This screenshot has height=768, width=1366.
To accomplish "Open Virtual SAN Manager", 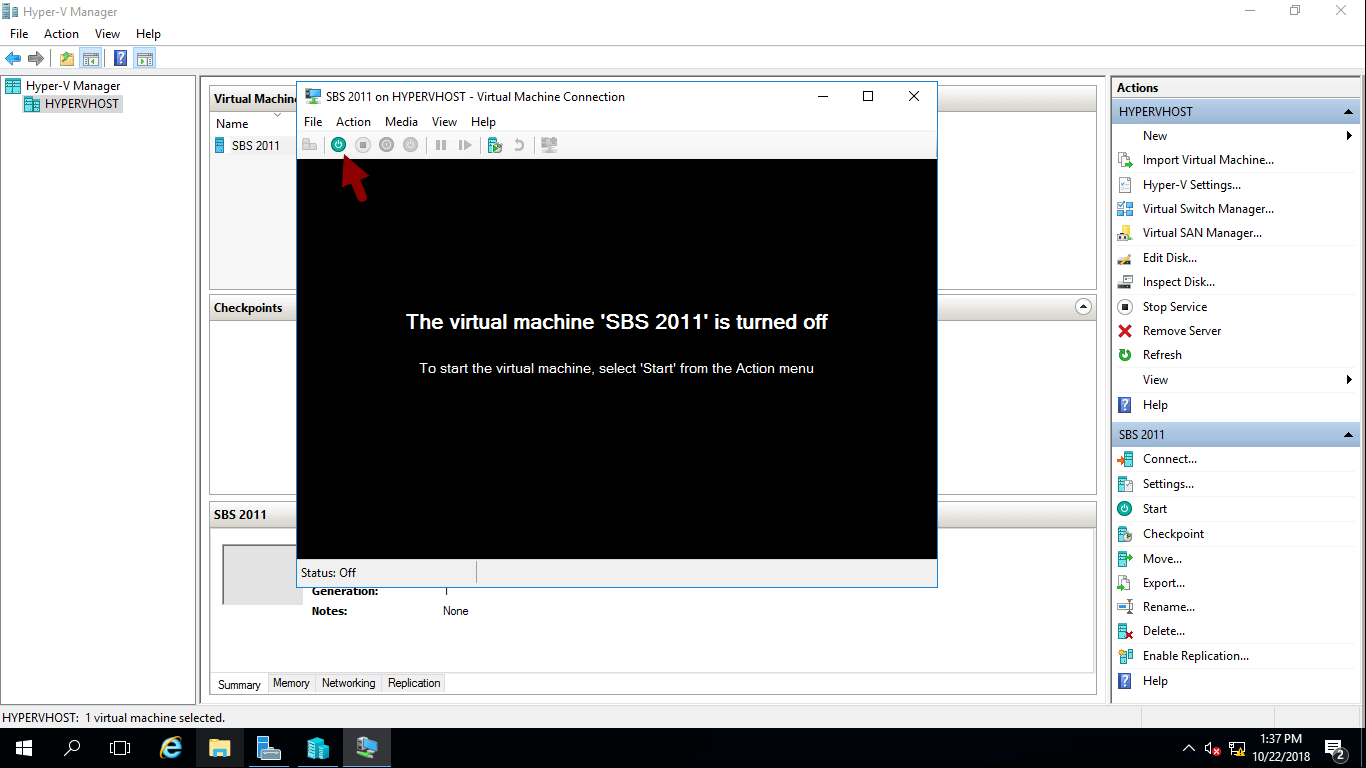I will point(1202,233).
